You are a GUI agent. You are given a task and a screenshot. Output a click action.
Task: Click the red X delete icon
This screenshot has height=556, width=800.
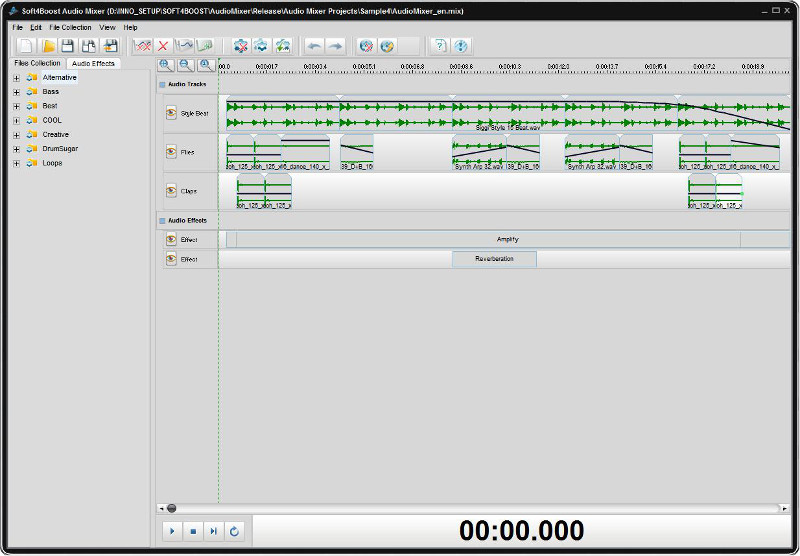click(163, 46)
